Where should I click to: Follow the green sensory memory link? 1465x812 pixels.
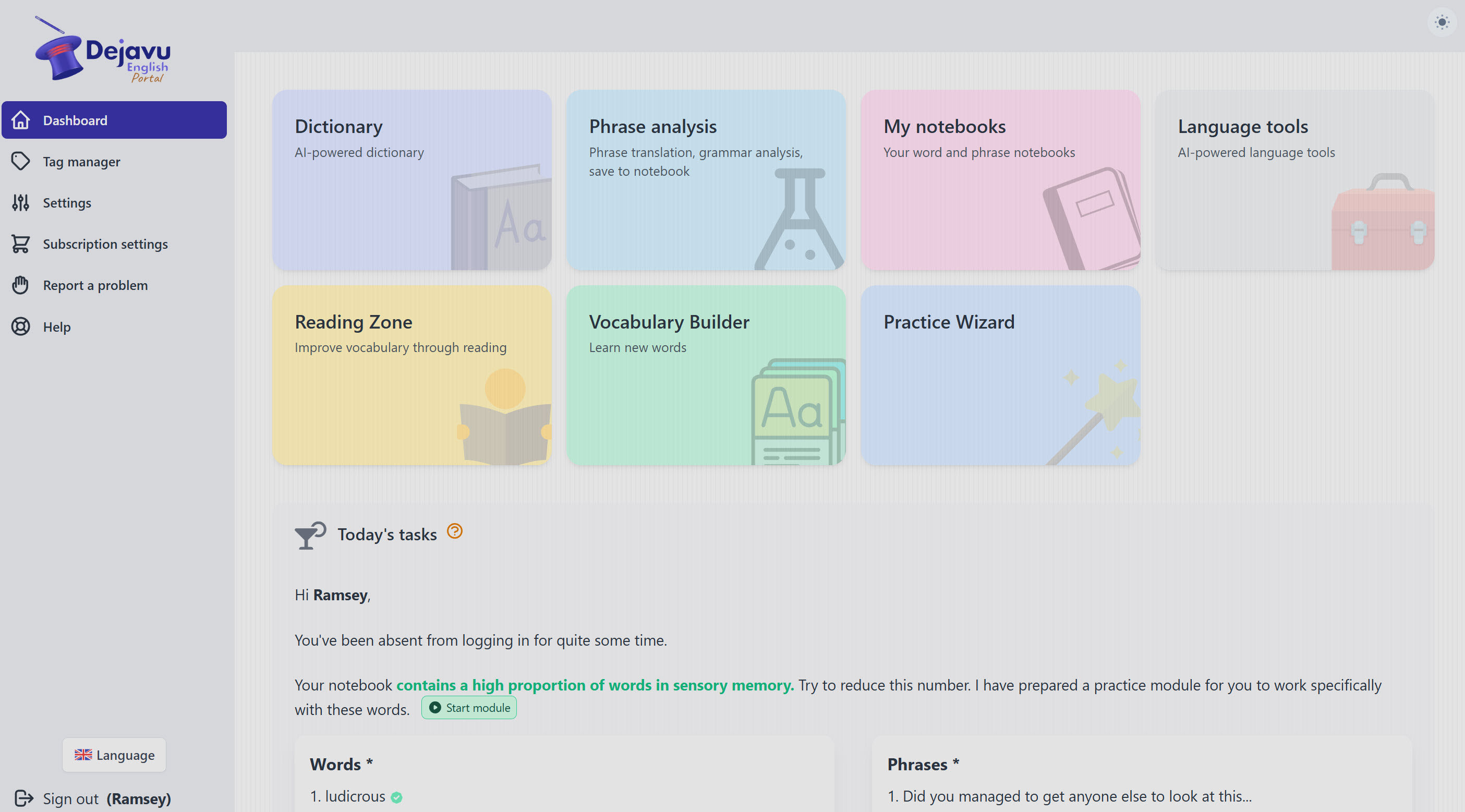(x=595, y=685)
